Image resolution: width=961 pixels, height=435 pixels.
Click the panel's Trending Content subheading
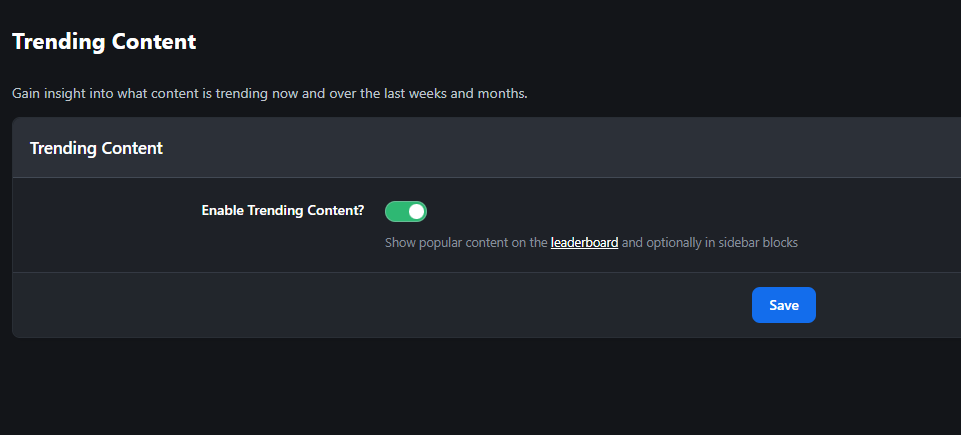point(96,148)
